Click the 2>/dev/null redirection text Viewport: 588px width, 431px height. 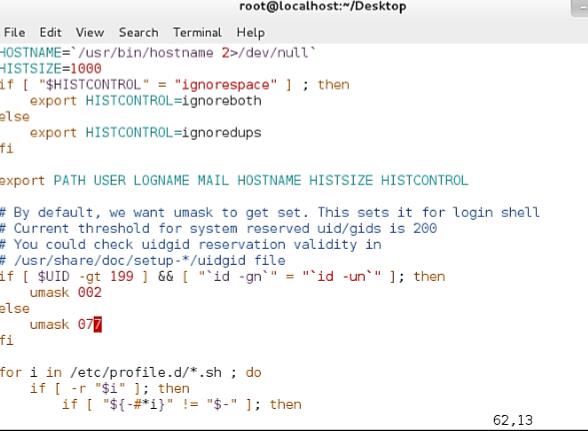coord(265,53)
